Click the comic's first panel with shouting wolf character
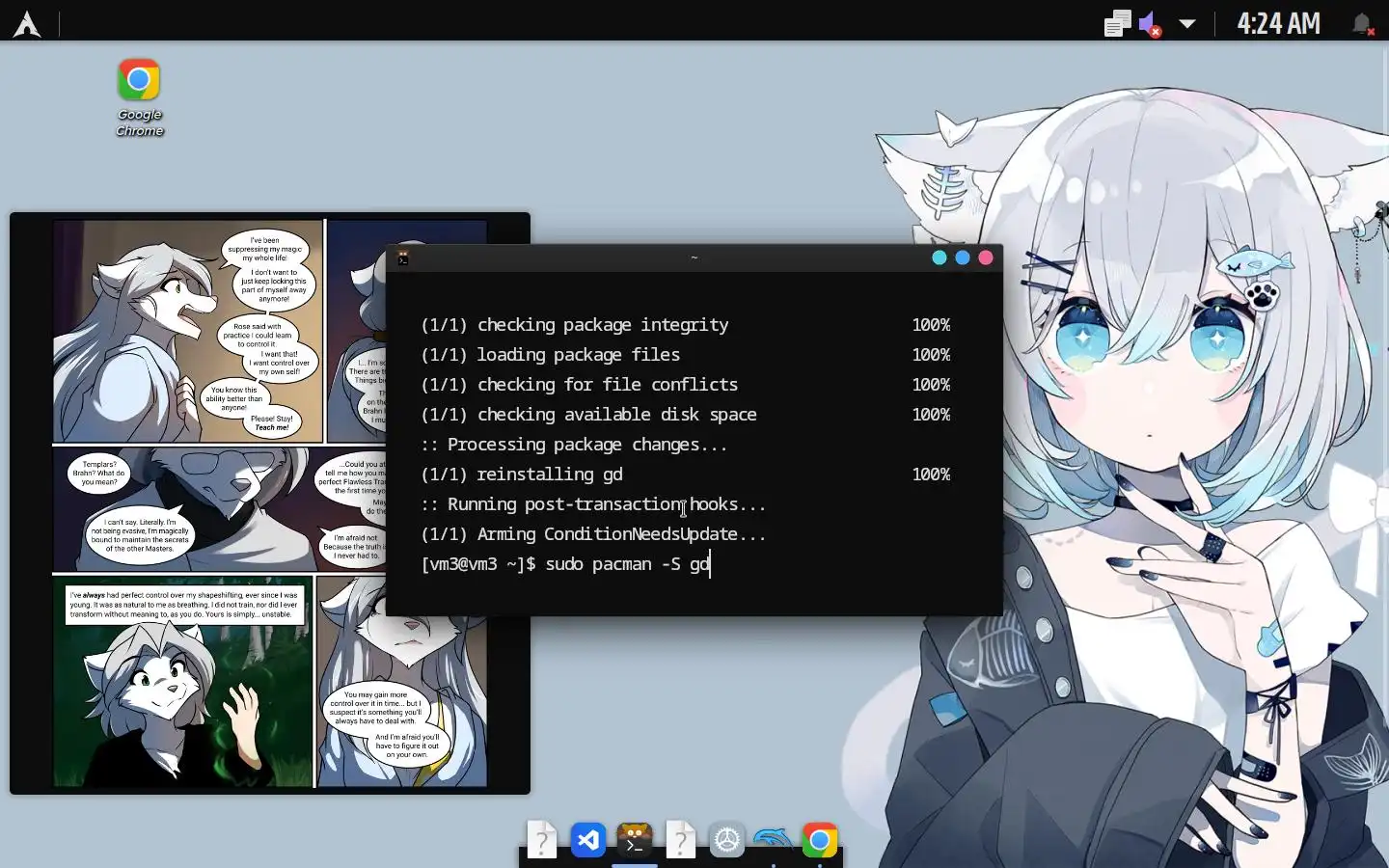The image size is (1389, 868). 188,331
